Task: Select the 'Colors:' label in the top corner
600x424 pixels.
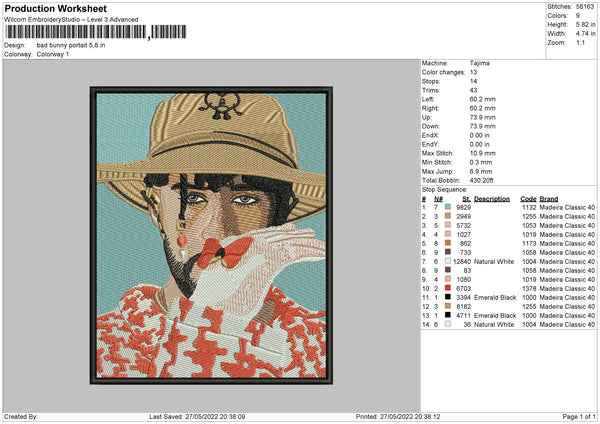Action: [557, 16]
